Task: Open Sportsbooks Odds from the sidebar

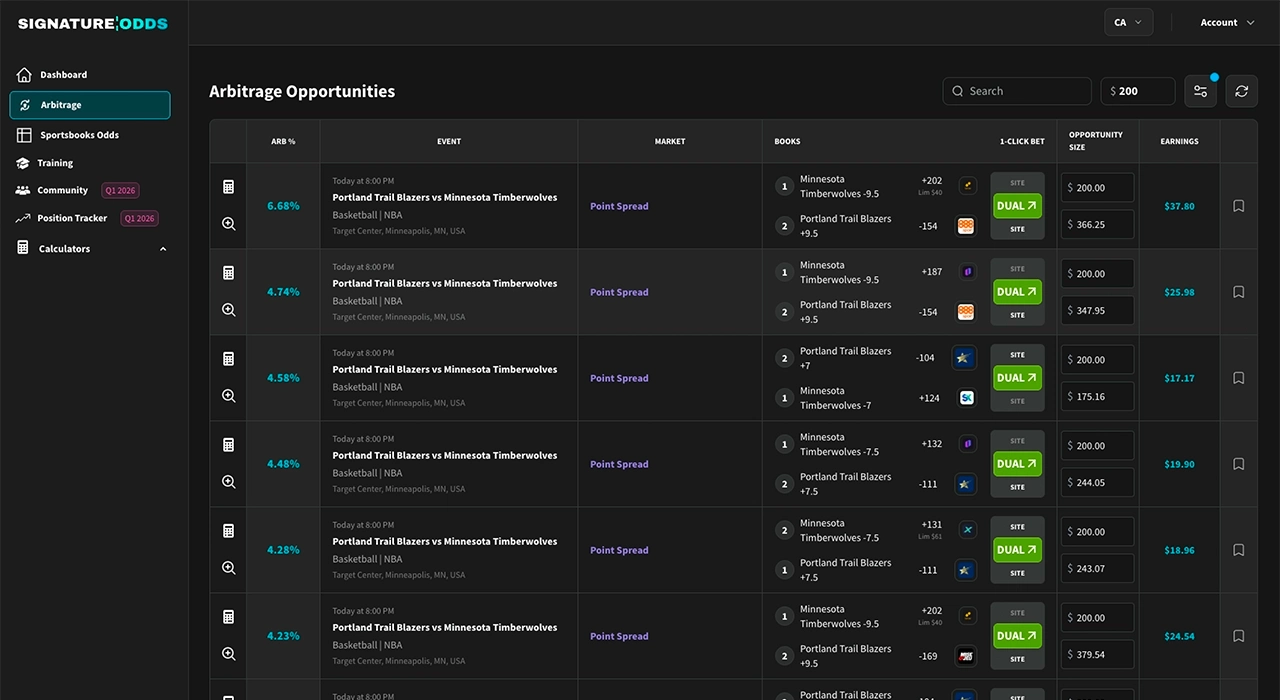Action: (79, 135)
